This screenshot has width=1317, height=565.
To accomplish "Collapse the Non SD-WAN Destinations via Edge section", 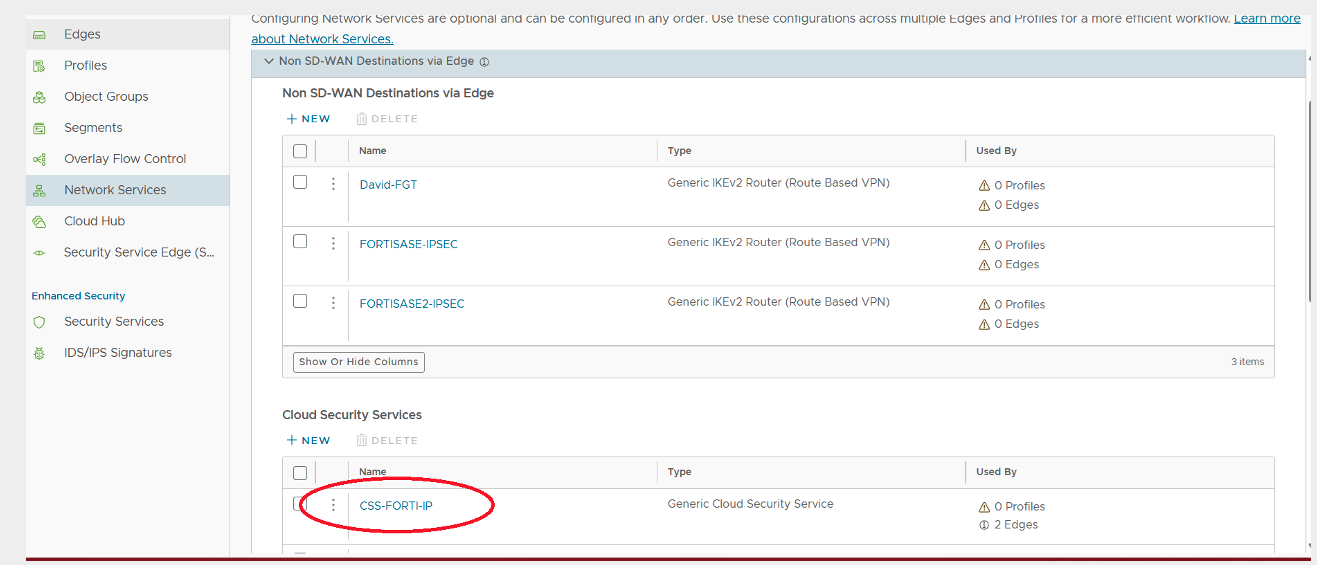I will [x=268, y=61].
